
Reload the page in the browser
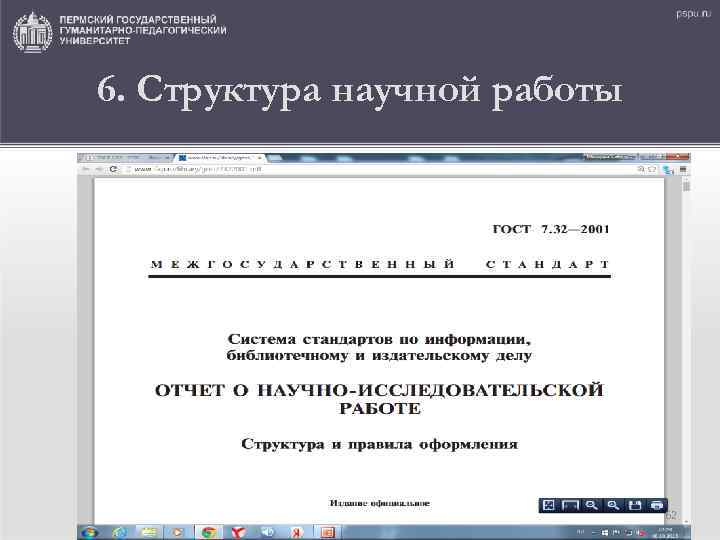(113, 169)
